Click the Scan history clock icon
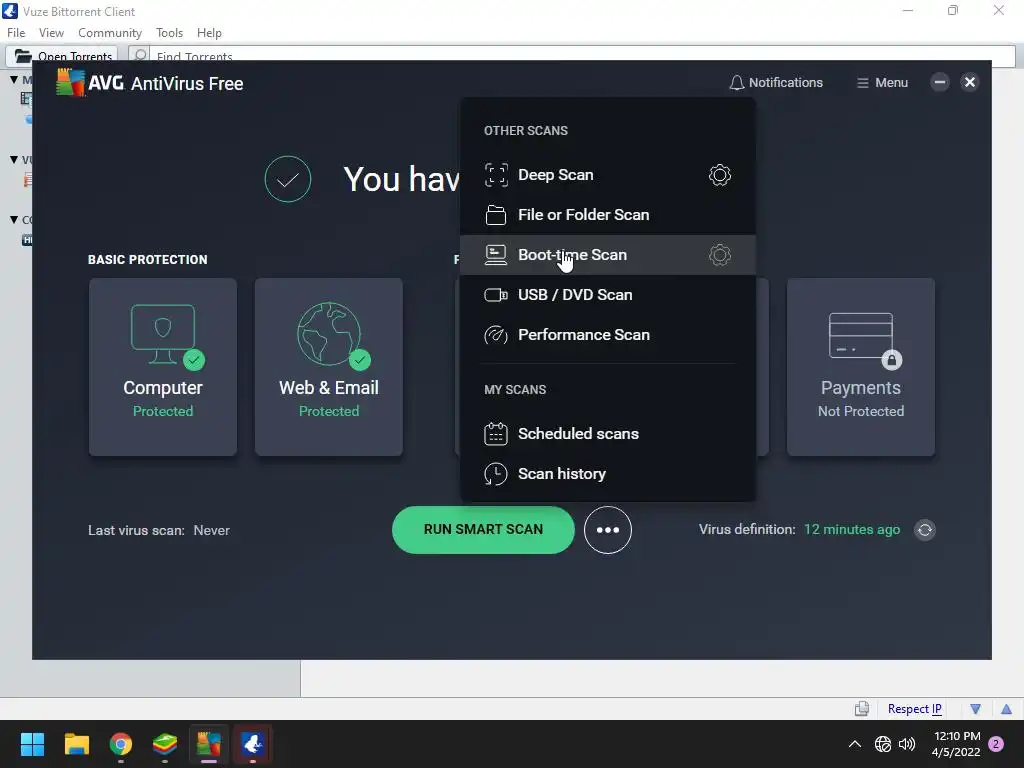Screen dimensions: 1024x768 [x=496, y=474]
